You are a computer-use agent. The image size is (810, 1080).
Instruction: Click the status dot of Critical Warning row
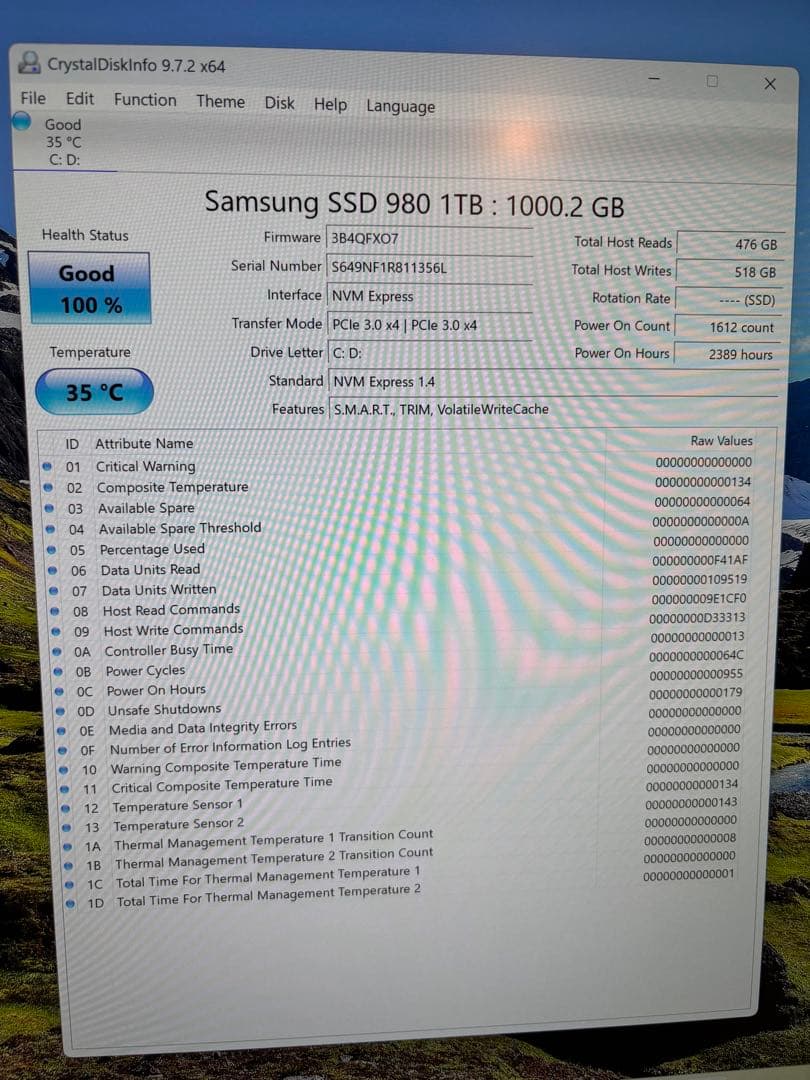point(47,466)
